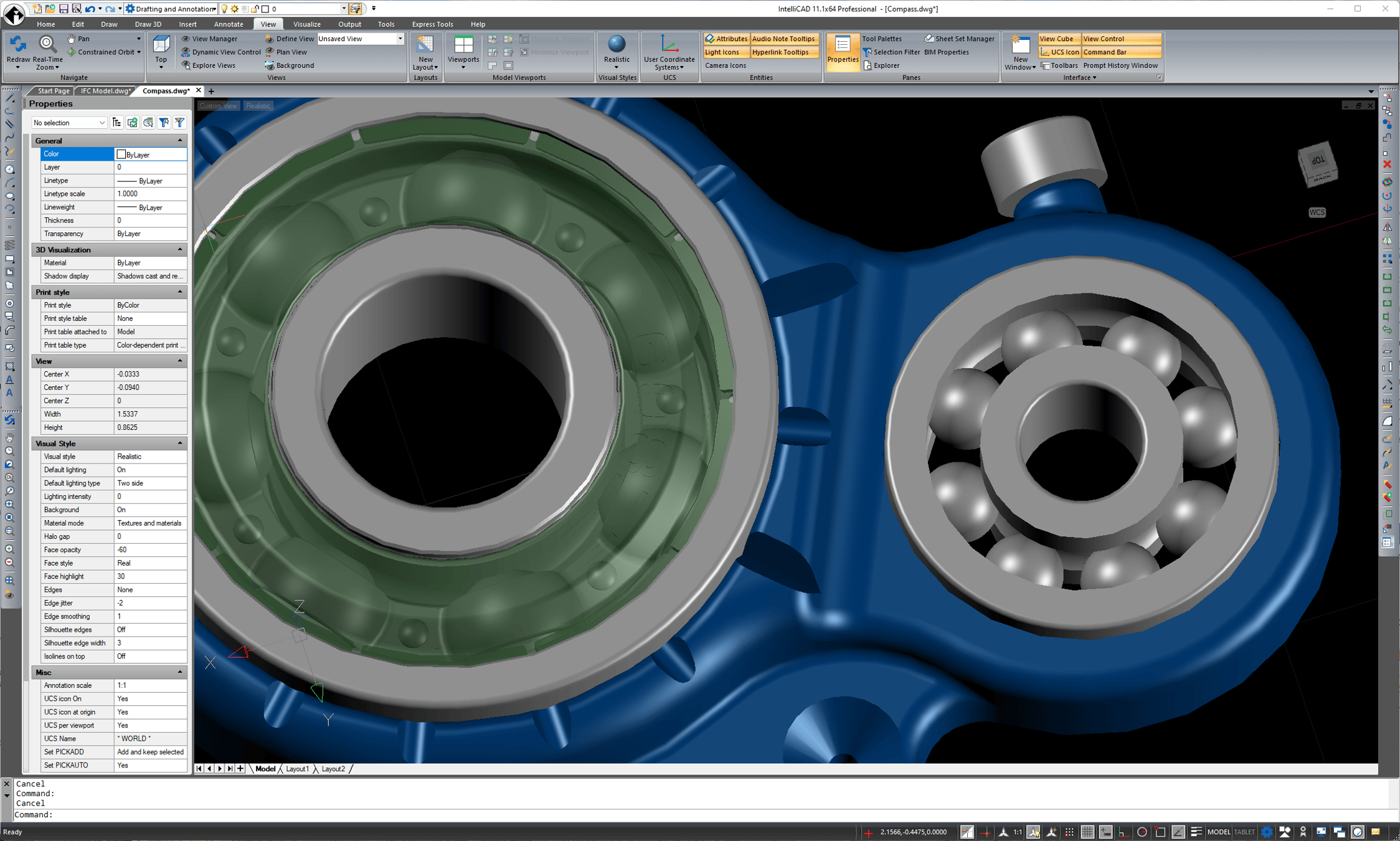The image size is (1400, 841).
Task: Click the Quick Select filter icon in Properties panel
Action: (180, 122)
